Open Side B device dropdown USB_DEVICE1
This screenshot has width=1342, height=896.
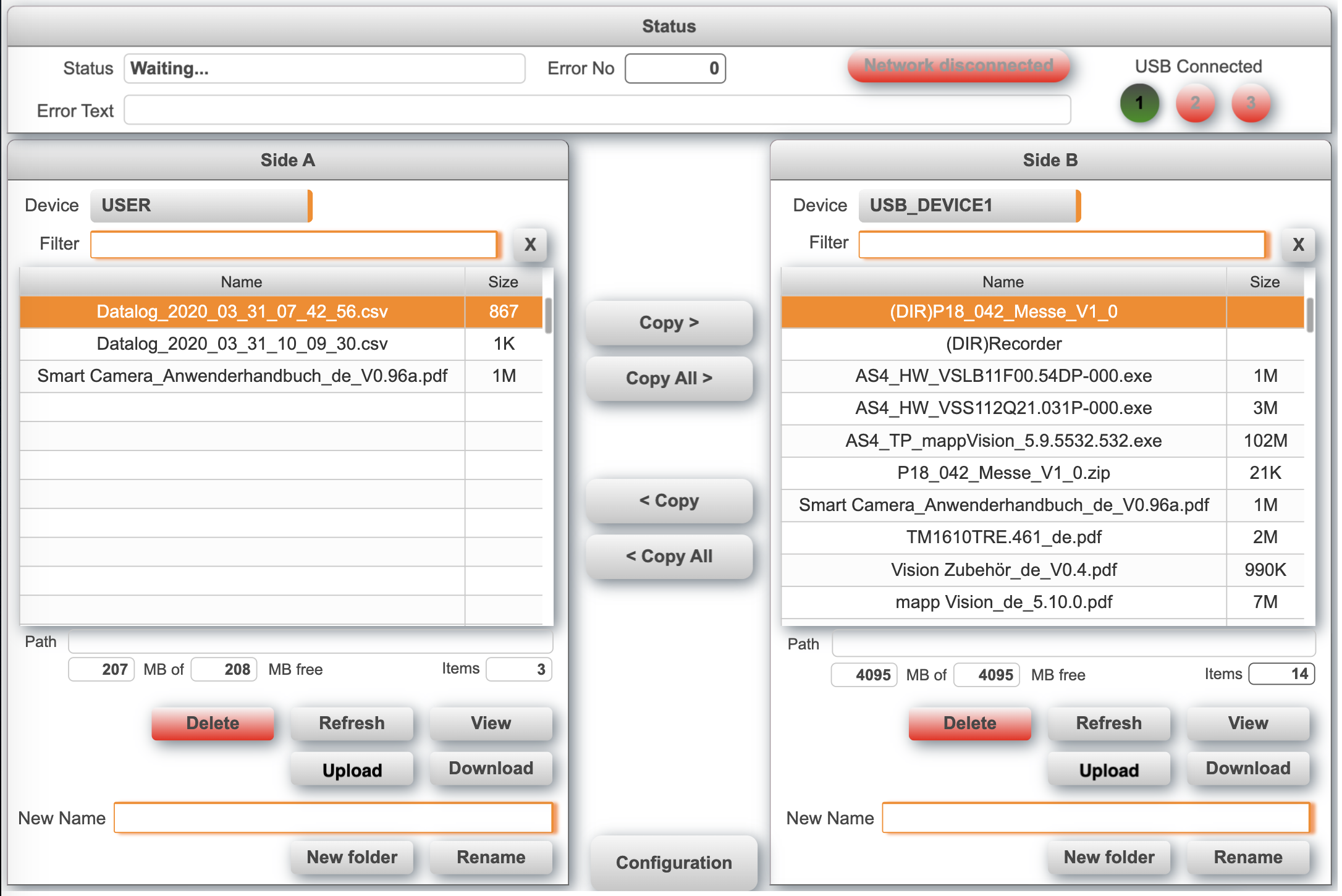(969, 205)
